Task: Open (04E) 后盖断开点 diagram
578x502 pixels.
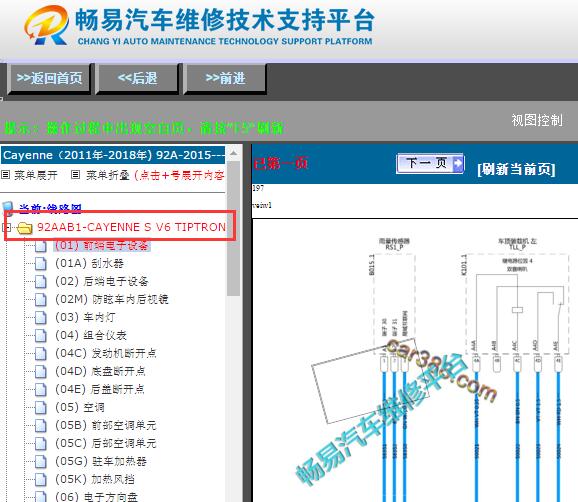Action: [100, 389]
